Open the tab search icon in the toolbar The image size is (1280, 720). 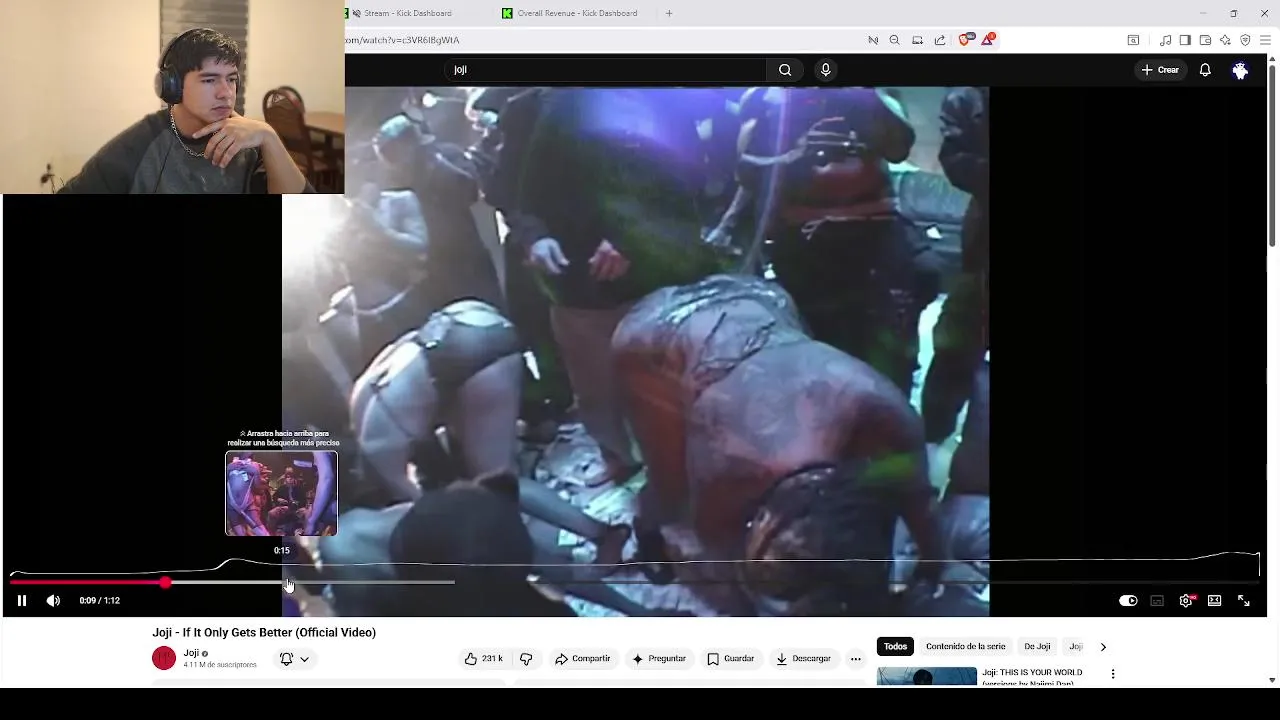pos(1133,40)
